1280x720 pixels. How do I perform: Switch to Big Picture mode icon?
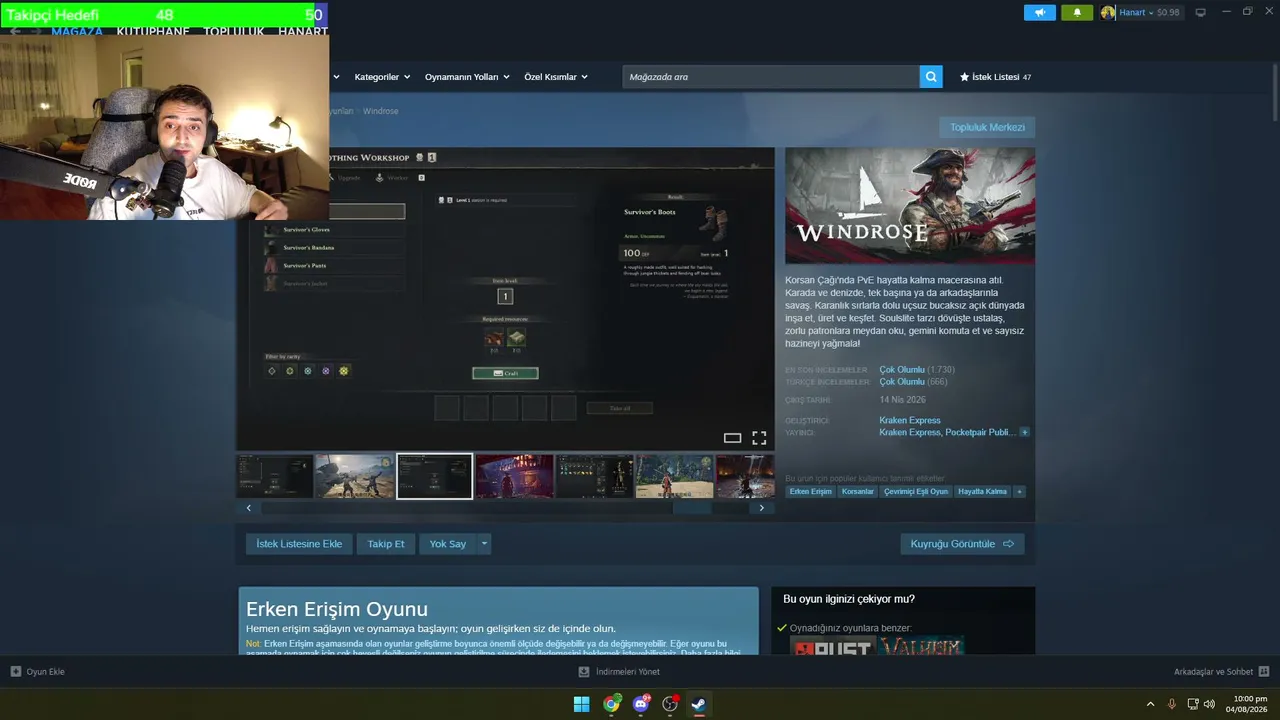click(1200, 13)
